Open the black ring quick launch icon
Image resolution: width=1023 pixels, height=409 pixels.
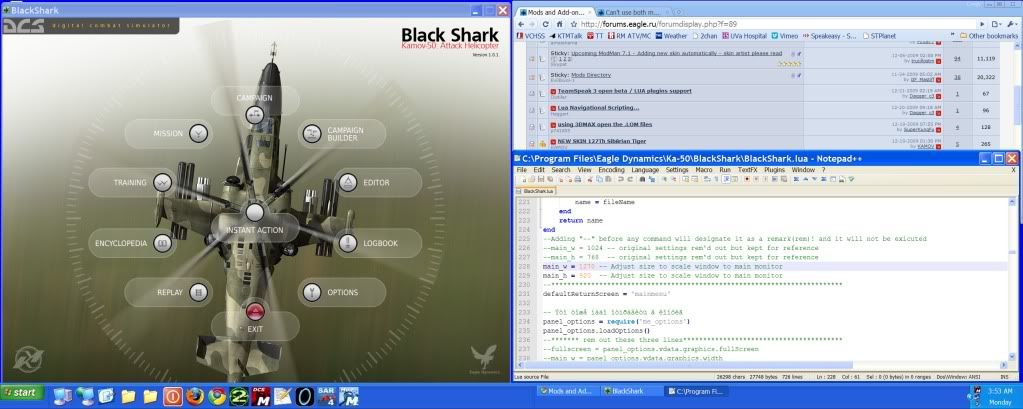[305, 395]
